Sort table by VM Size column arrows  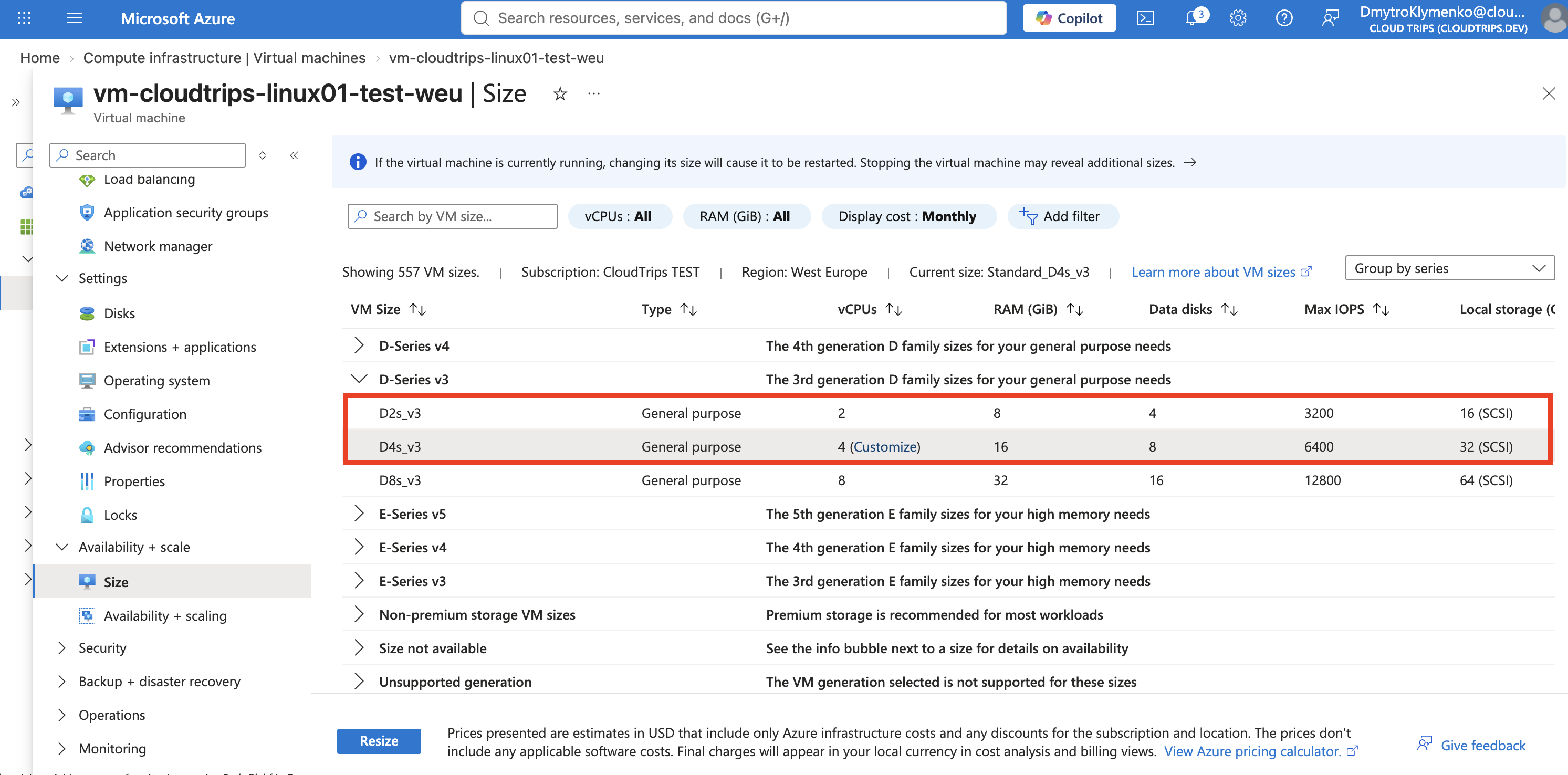(417, 309)
